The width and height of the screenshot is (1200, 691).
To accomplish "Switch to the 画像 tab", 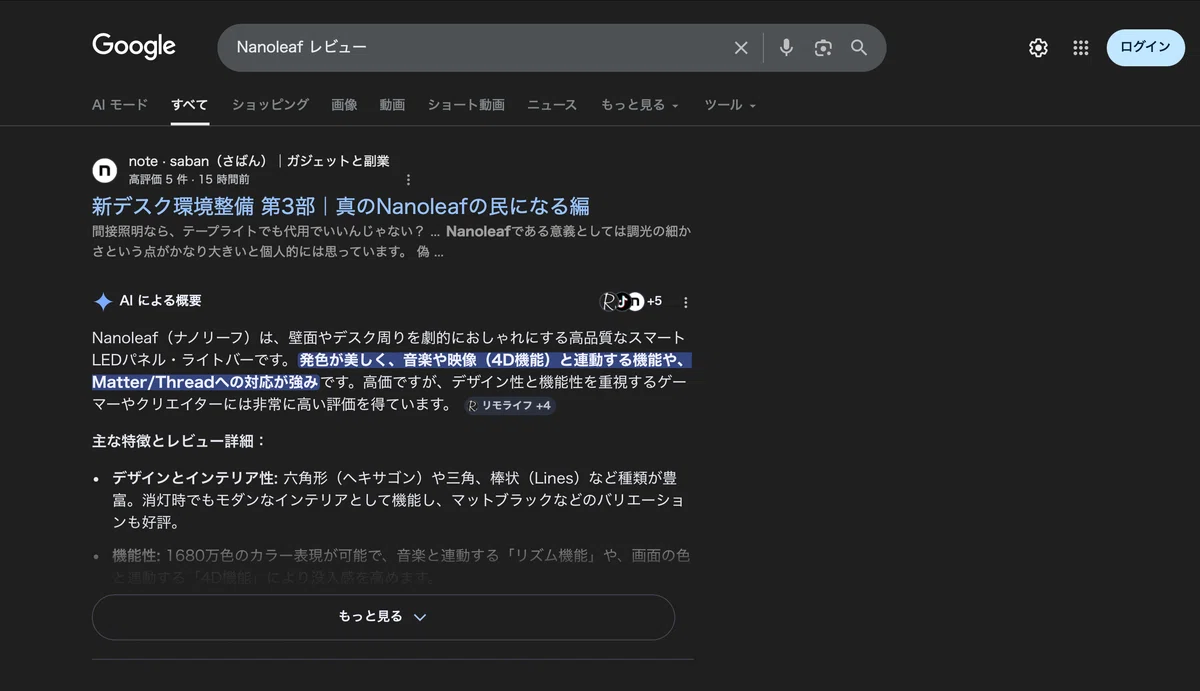I will (344, 105).
